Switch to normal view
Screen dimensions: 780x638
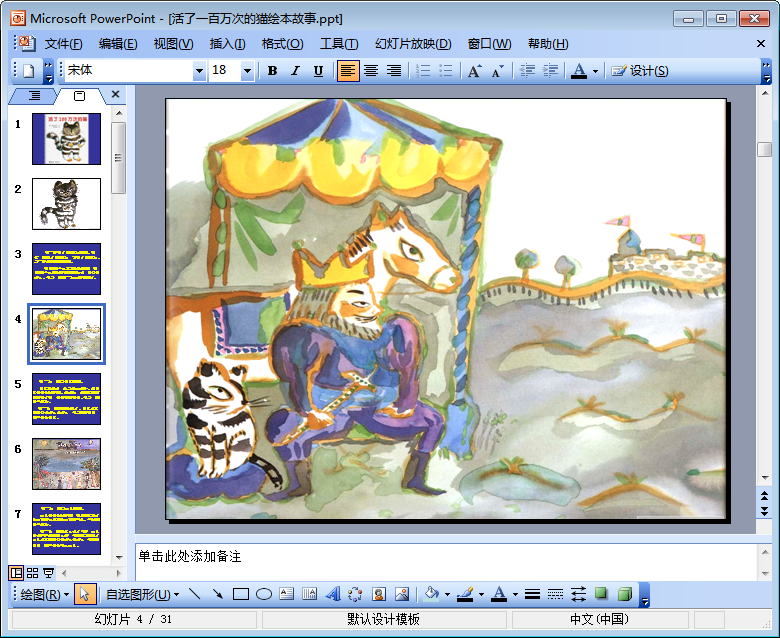16,573
